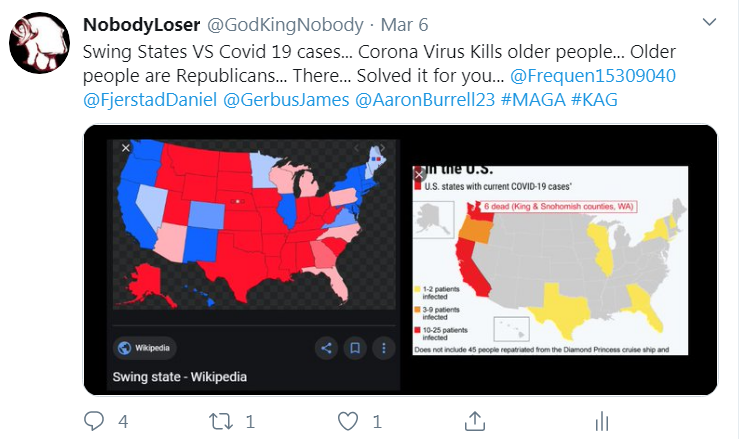This screenshot has width=745, height=439.
Task: Click the Wikipedia source chip in the image
Action: [x=144, y=348]
